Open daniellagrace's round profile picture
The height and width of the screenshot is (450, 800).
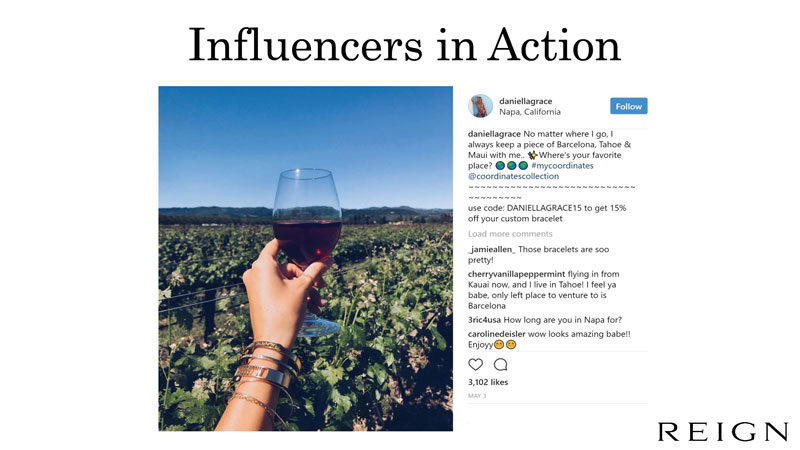click(481, 106)
